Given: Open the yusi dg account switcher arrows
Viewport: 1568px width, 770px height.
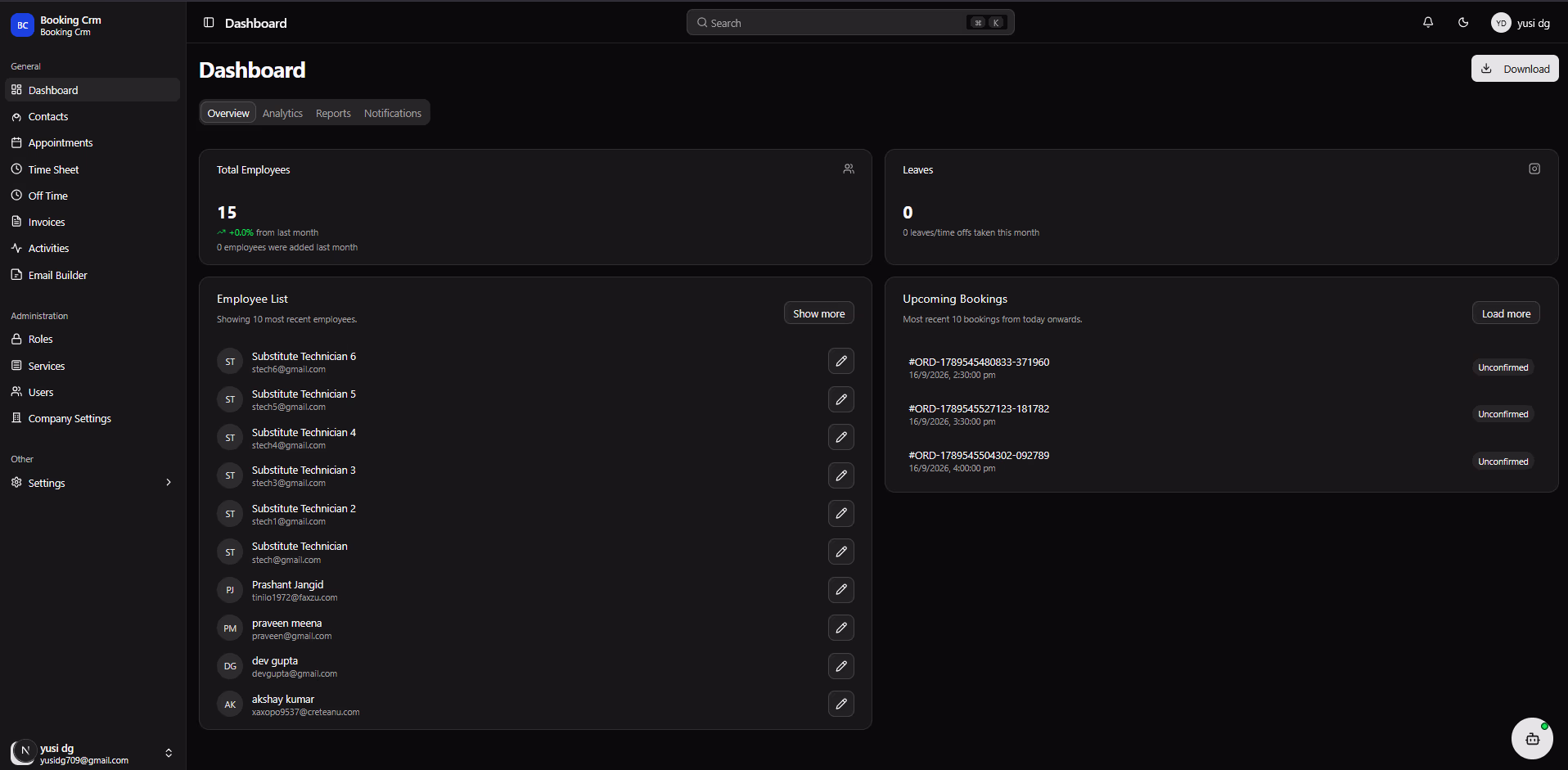Looking at the screenshot, I should tap(169, 753).
